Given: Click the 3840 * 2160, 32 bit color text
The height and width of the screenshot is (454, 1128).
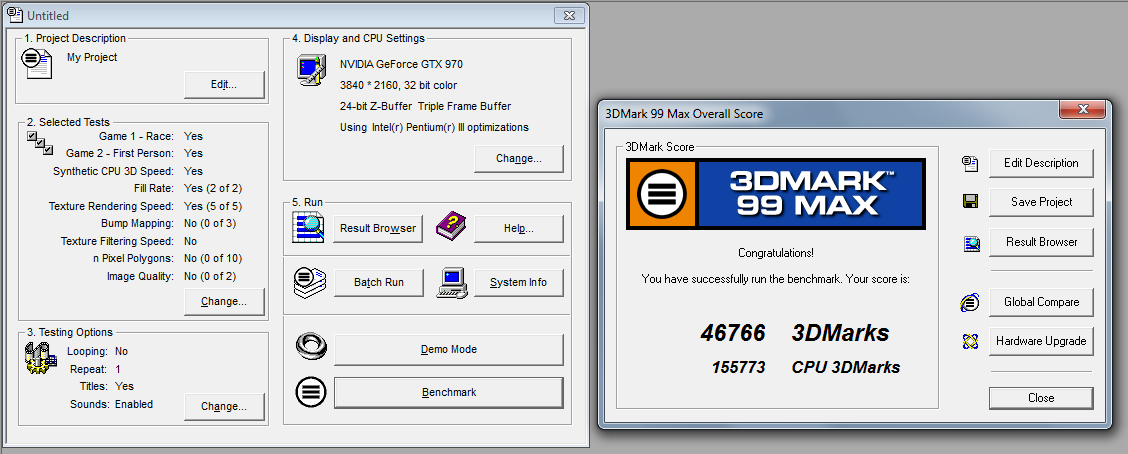Looking at the screenshot, I should point(398,85).
